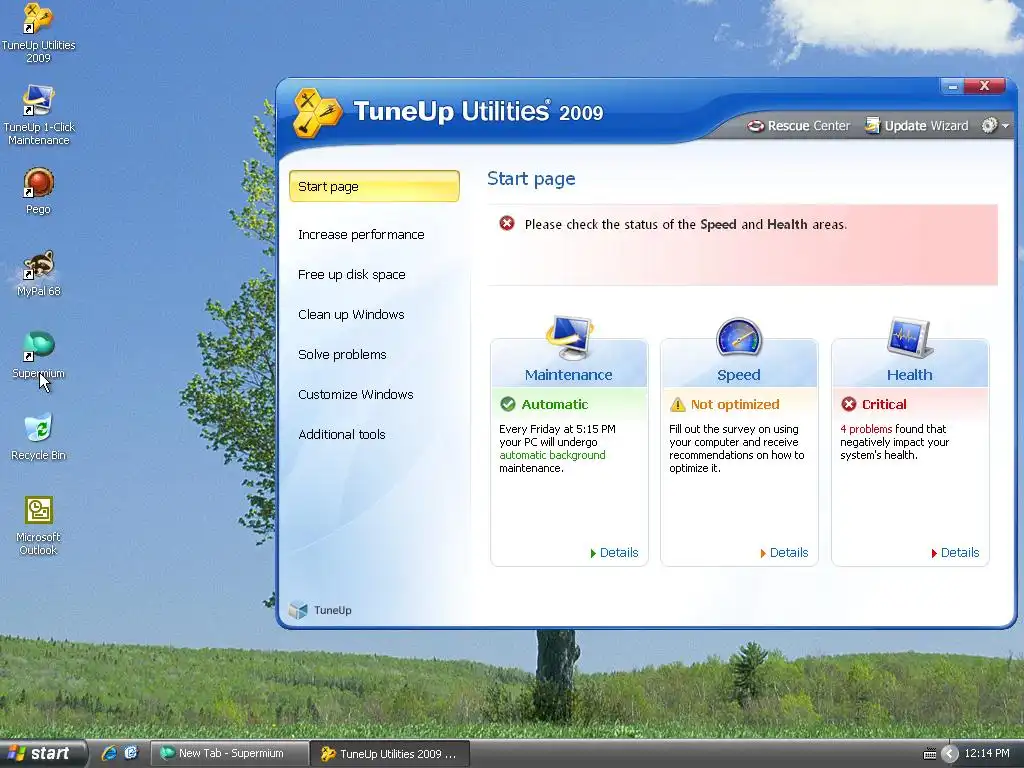Click the green Automatic checkmark icon
Image resolution: width=1024 pixels, height=768 pixels.
[507, 404]
